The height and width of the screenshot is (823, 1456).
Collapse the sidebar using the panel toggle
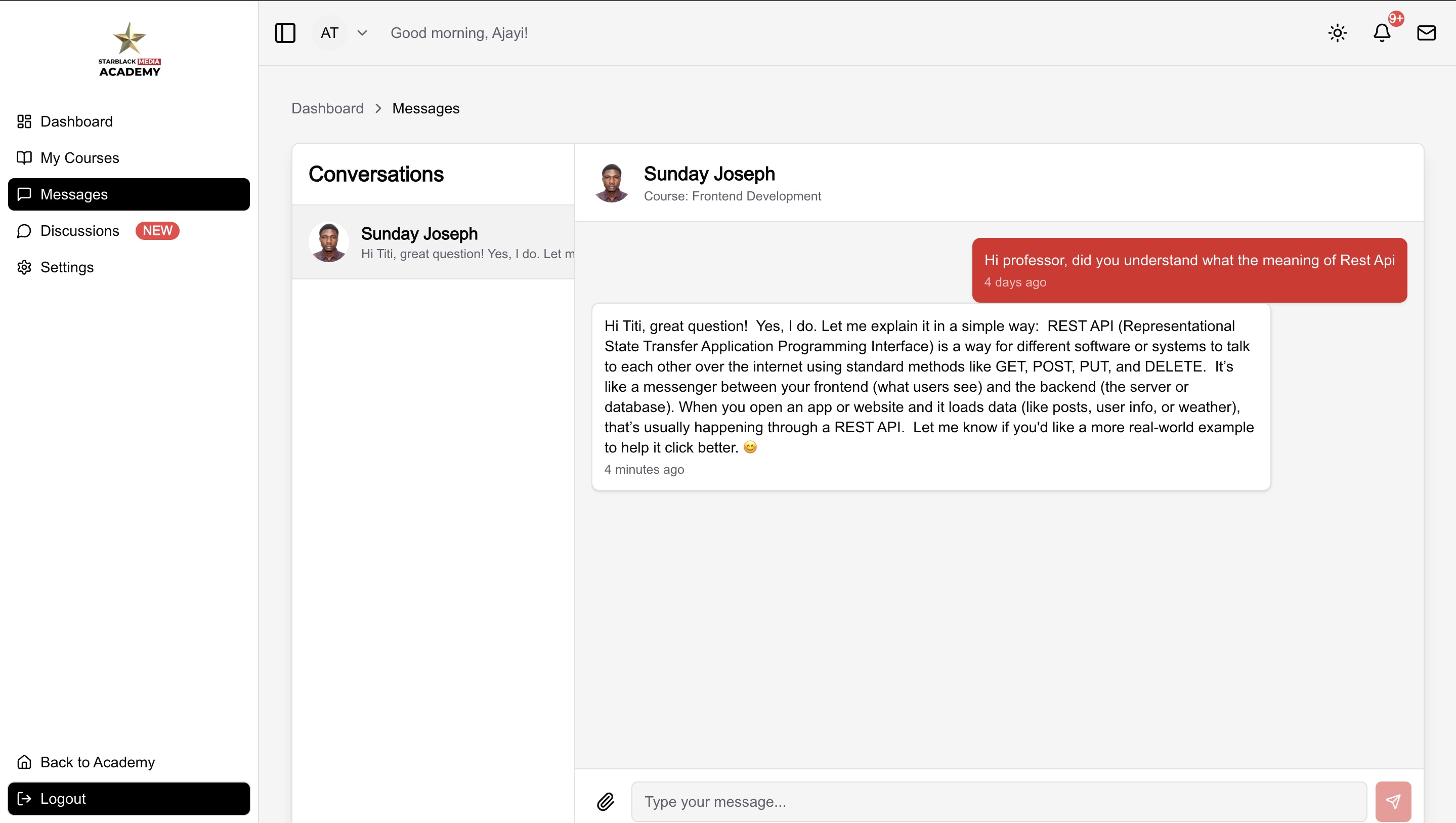click(285, 33)
